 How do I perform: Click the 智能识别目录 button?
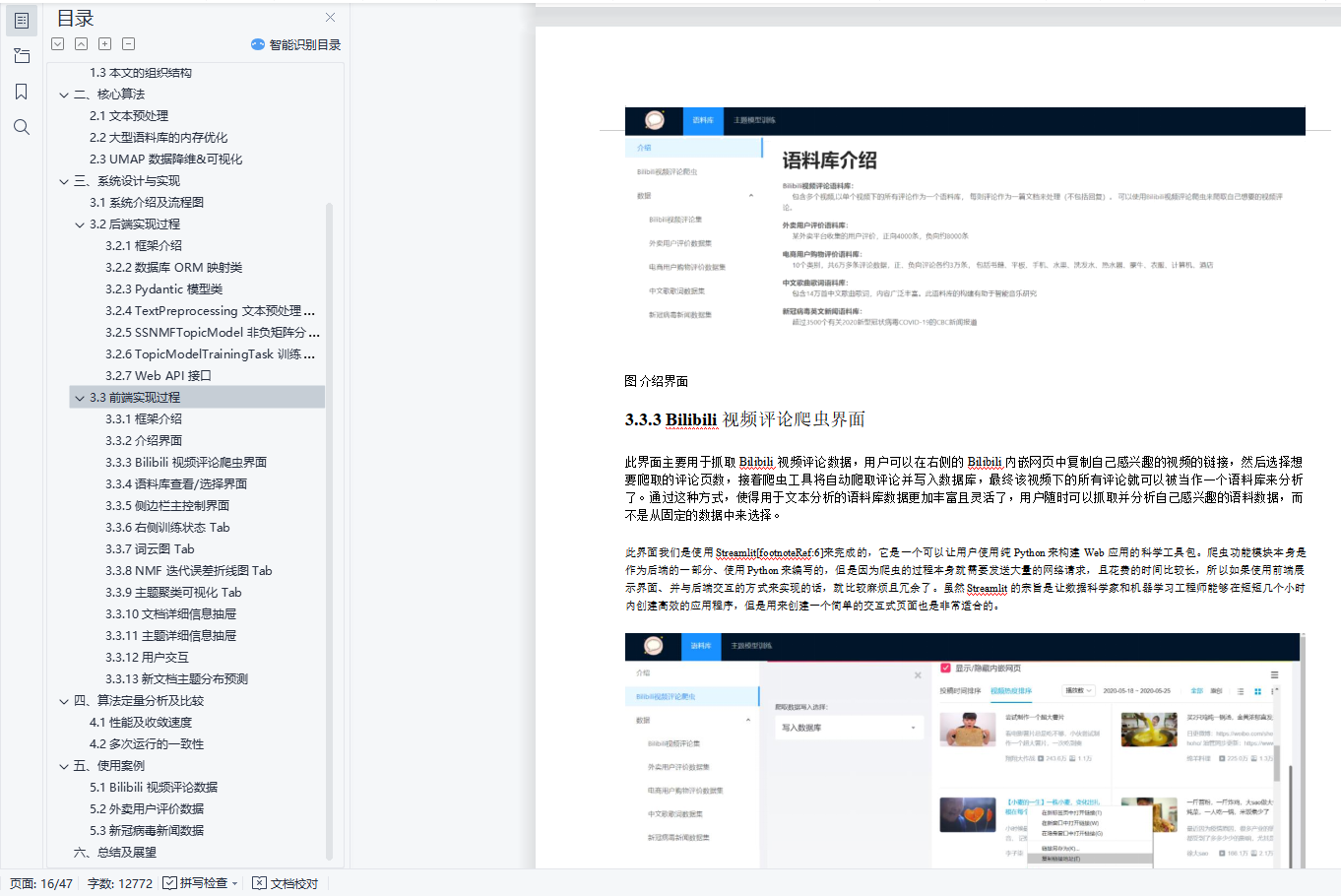pos(296,44)
